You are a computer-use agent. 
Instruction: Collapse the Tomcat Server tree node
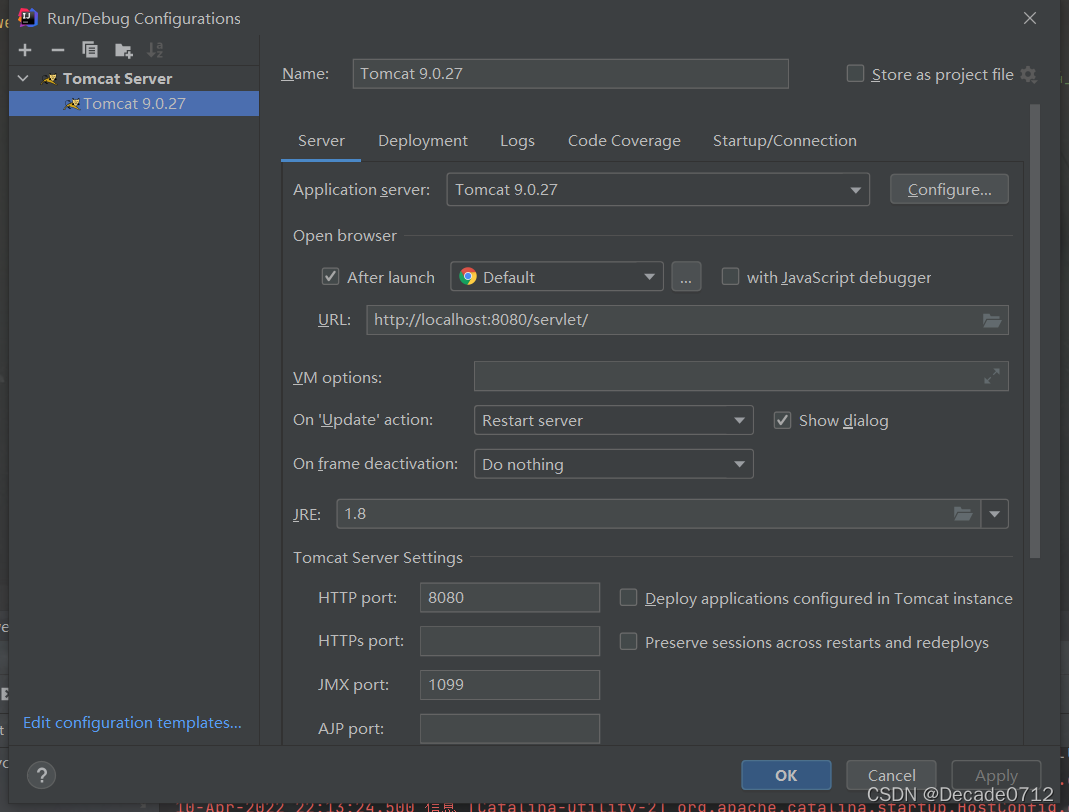[x=23, y=78]
